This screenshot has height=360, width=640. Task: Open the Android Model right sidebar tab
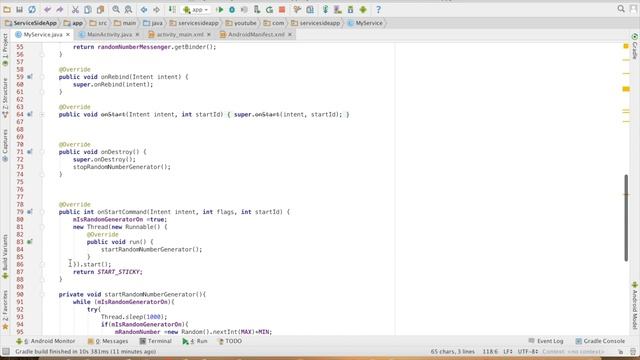(635, 306)
